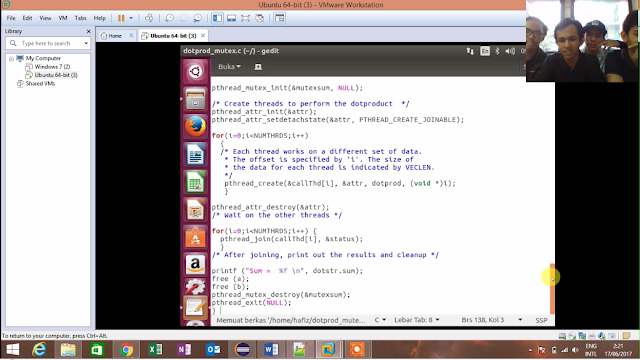This screenshot has width=640, height=360.
Task: Close the Library panel
Action: click(x=89, y=31)
